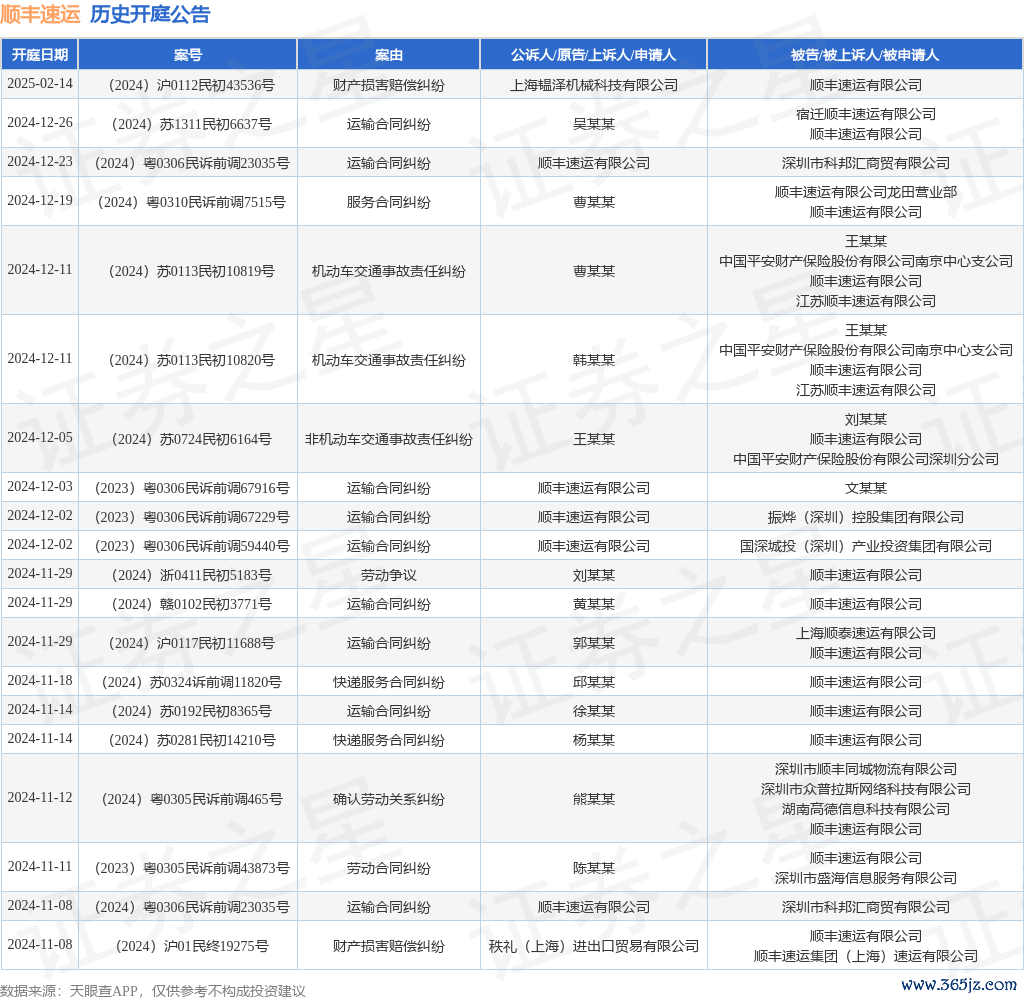Click plaintiff 秩礼（上海）进出口贸易有限公司
This screenshot has height=1000, width=1024.
[594, 946]
